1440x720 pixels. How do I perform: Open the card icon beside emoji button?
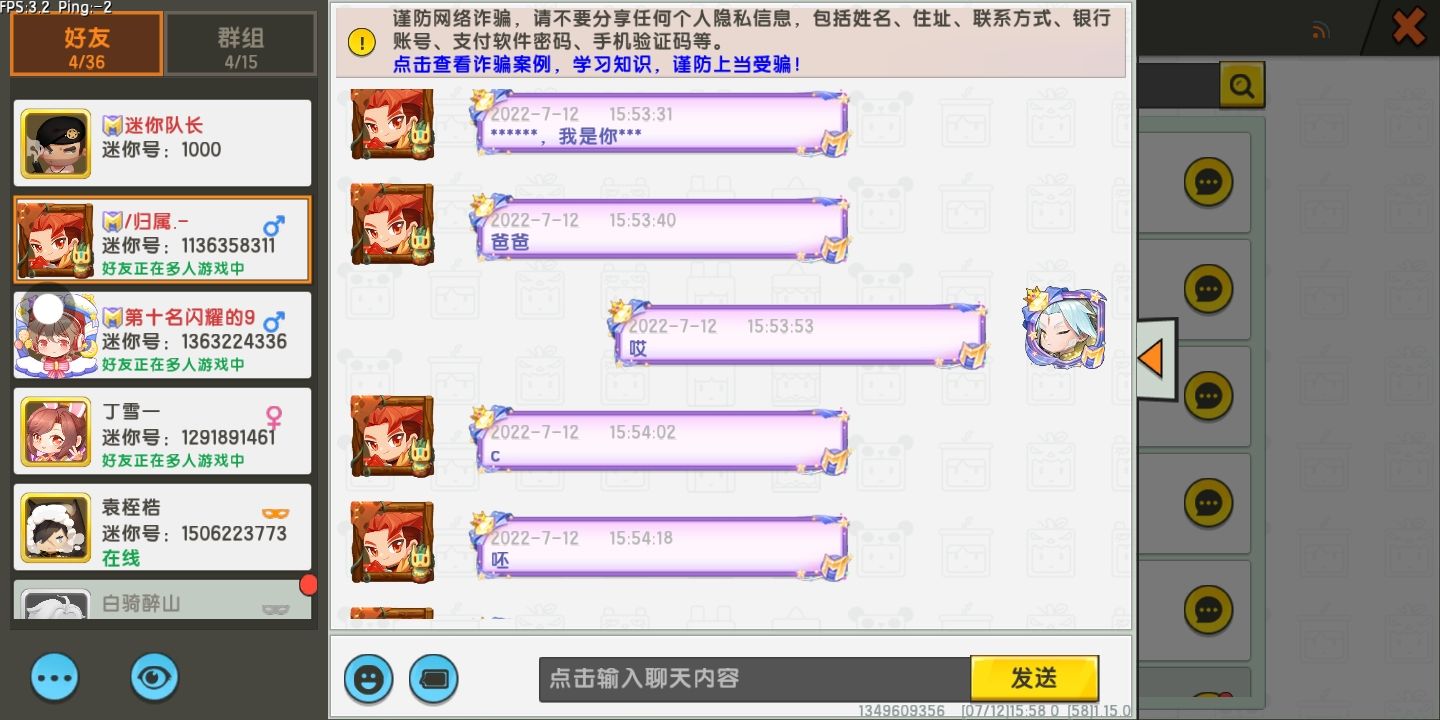434,680
